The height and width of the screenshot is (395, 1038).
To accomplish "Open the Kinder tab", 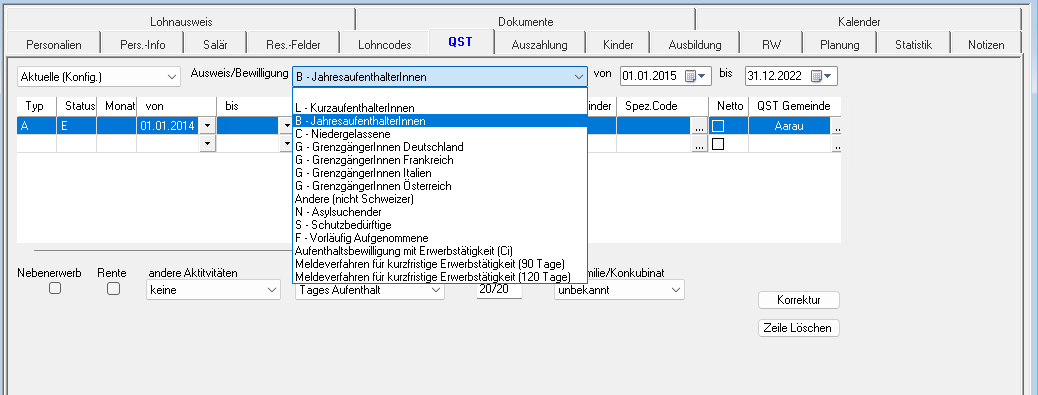I will (618, 45).
